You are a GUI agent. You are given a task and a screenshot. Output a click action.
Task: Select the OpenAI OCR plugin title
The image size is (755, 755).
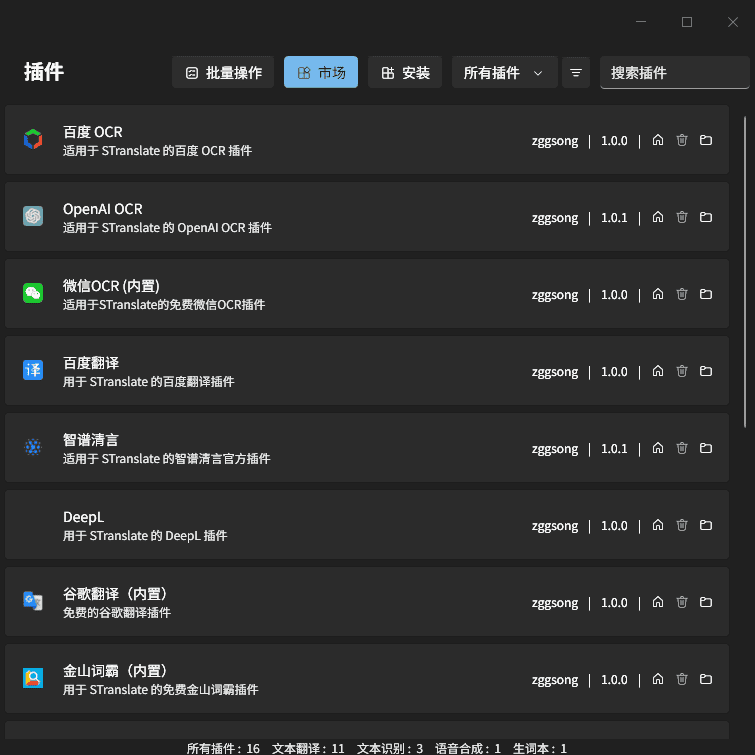[x=103, y=209]
